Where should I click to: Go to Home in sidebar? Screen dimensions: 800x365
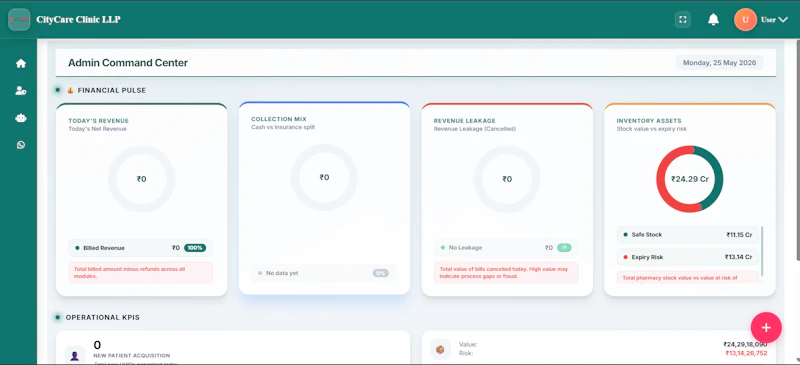coord(20,64)
